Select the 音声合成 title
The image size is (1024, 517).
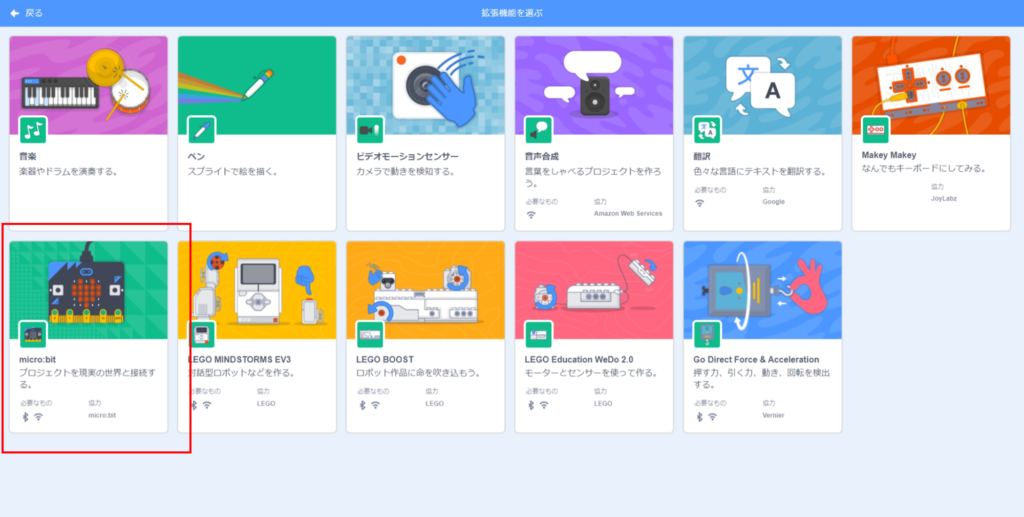point(542,156)
